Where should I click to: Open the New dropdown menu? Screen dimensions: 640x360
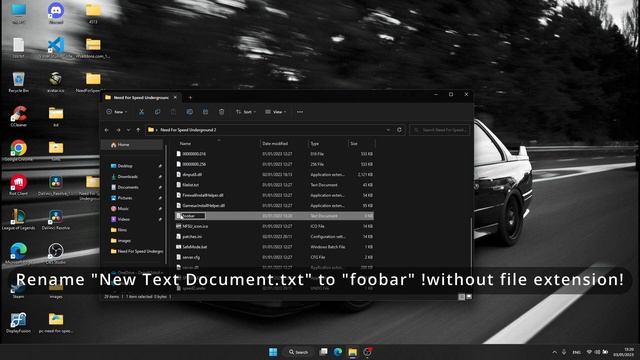117,112
